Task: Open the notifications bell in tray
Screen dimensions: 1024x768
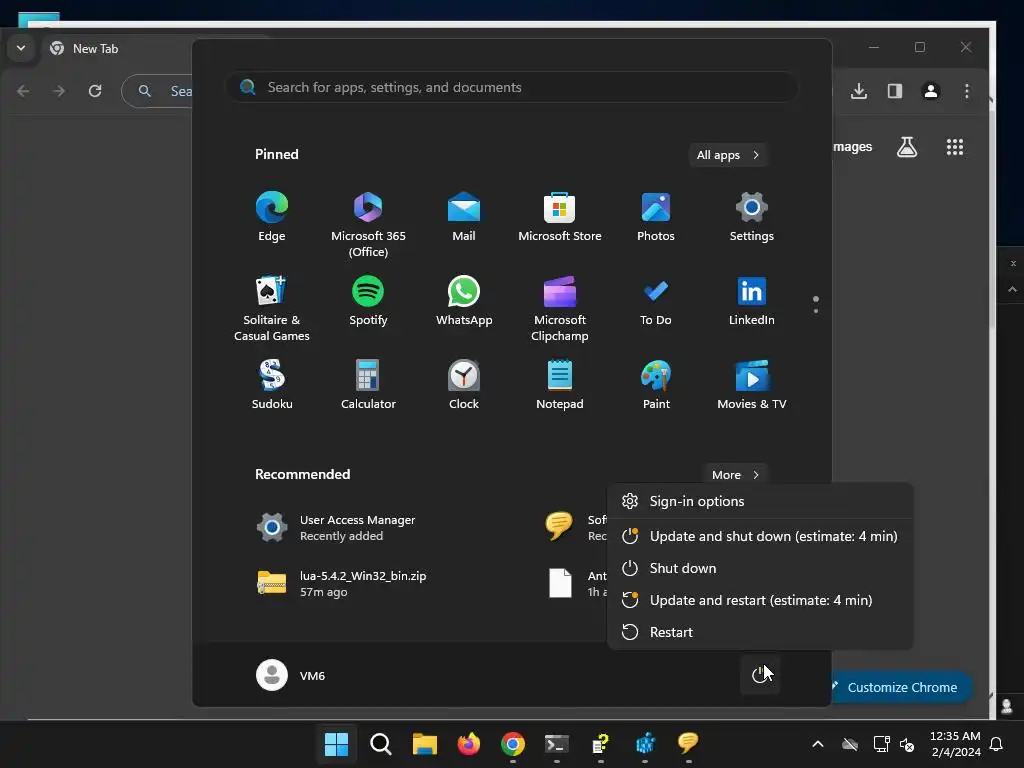Action: pos(997,744)
